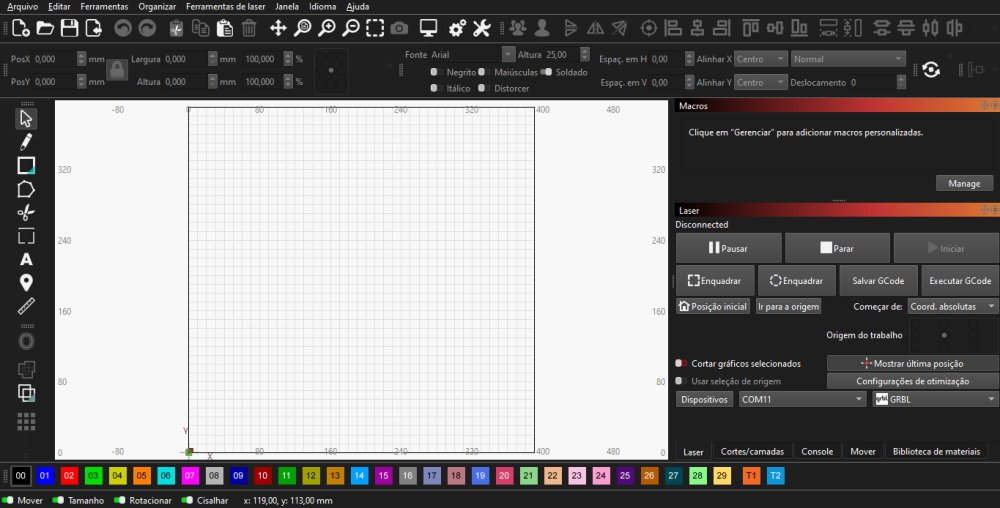Select the rectangle drawing tool

point(26,165)
